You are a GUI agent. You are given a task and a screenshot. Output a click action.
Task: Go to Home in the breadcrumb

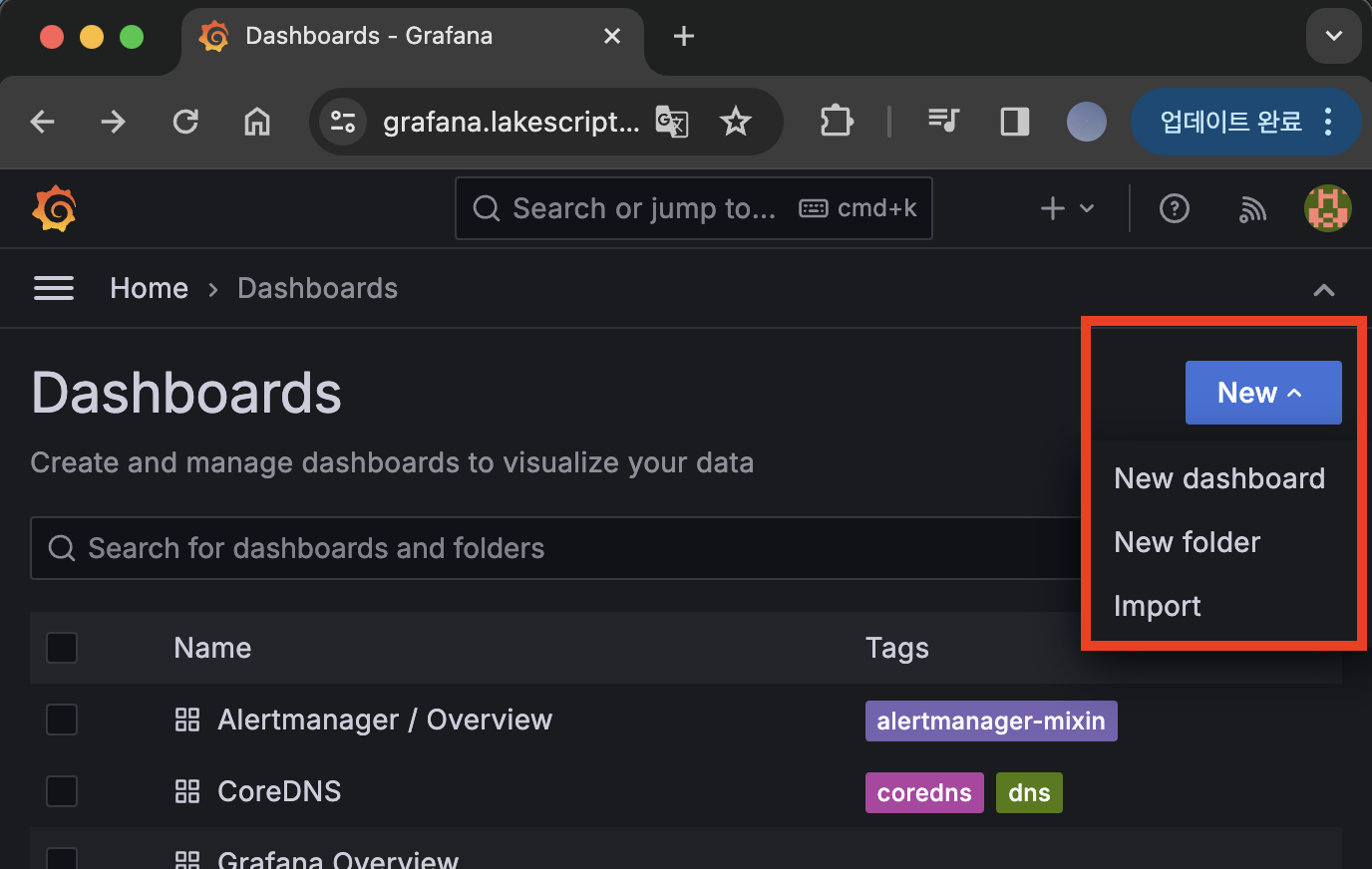point(150,288)
